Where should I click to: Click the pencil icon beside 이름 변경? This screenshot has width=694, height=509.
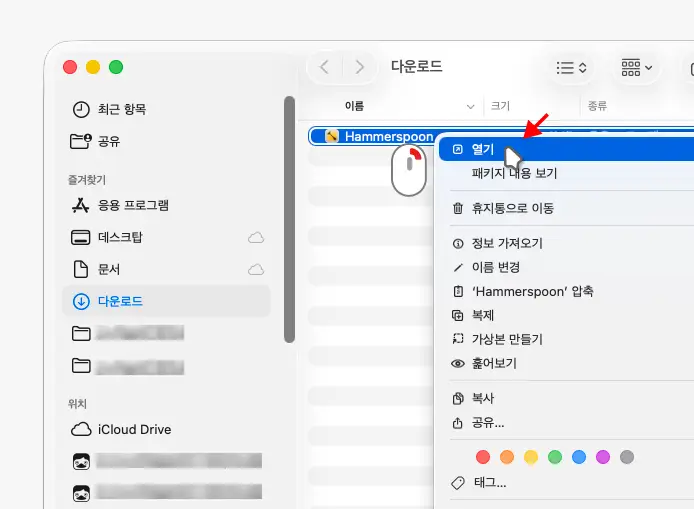click(x=458, y=267)
